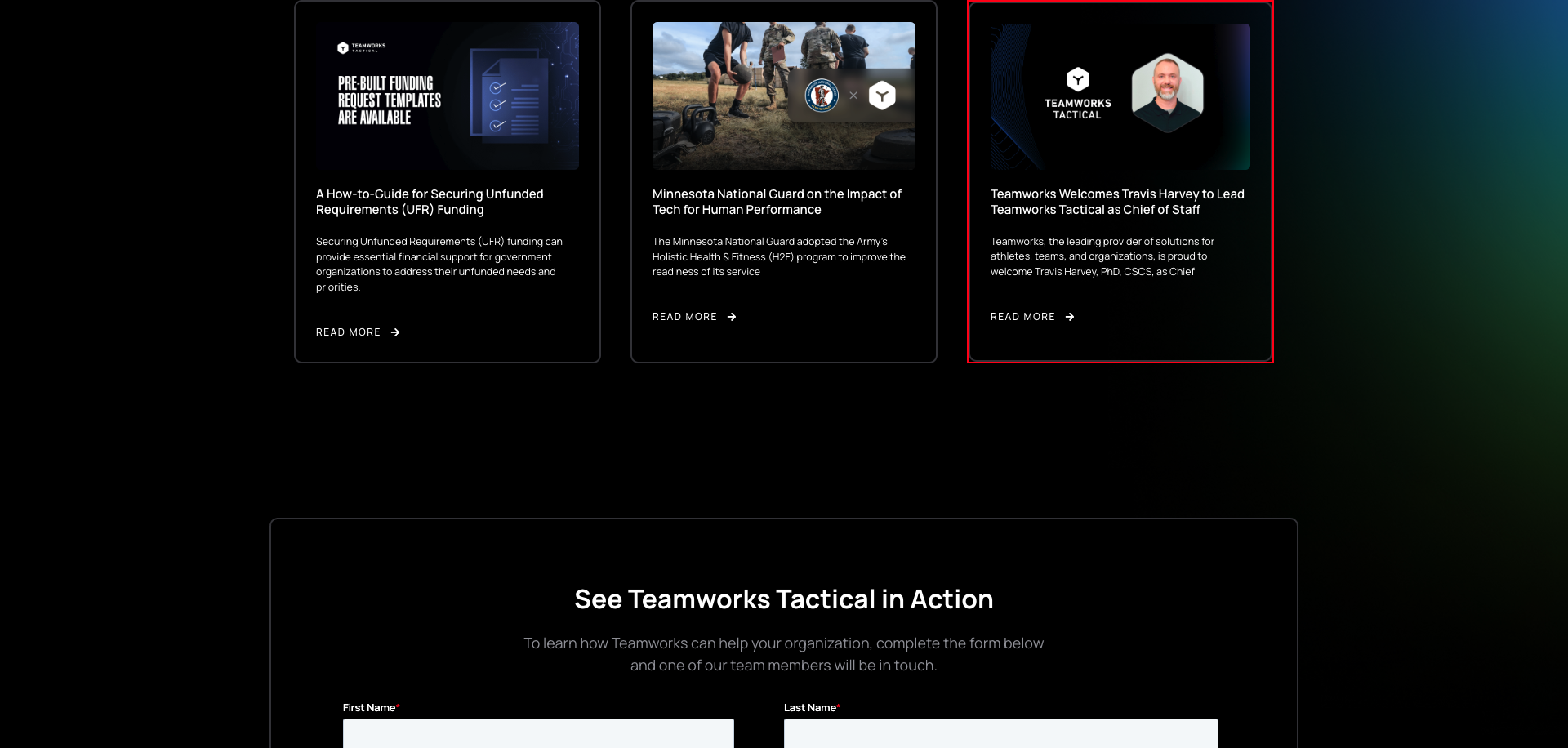Click the arrow icon on Travis Harvey card
The image size is (1568, 748).
pos(1070,317)
